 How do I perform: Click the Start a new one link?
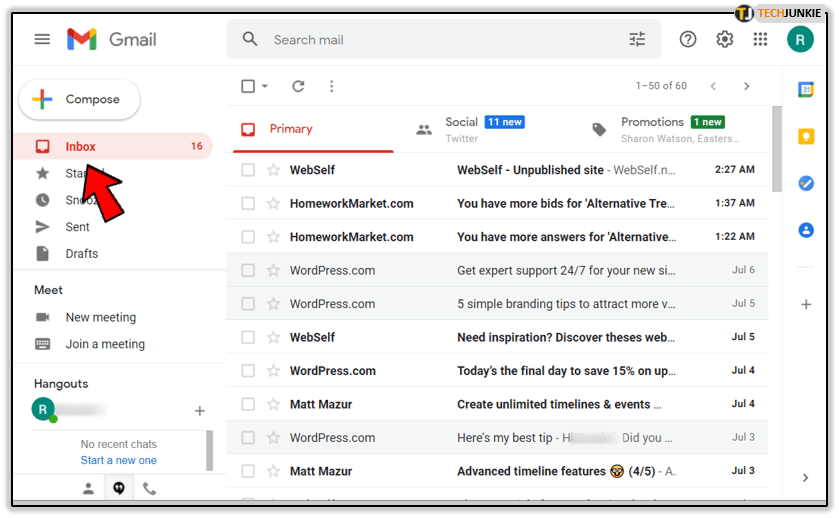coord(118,460)
